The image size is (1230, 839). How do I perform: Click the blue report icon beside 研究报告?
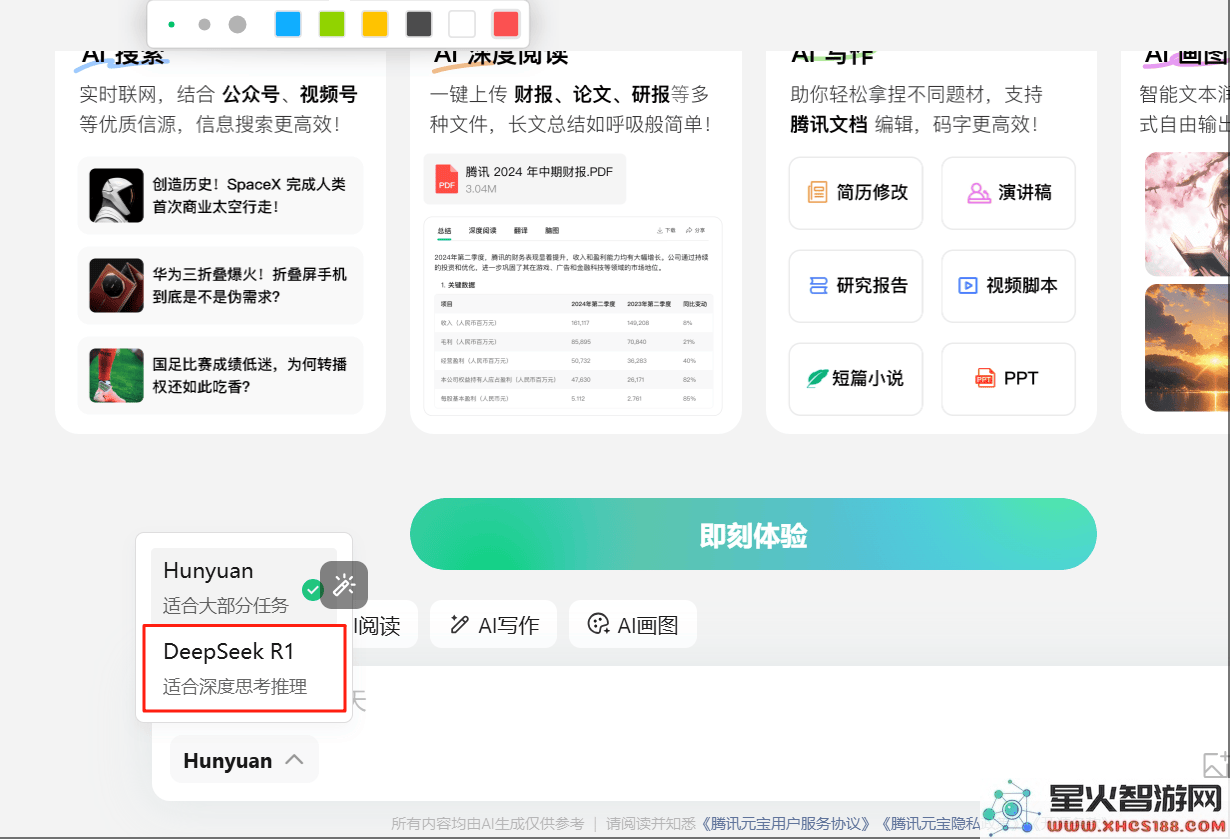point(818,286)
